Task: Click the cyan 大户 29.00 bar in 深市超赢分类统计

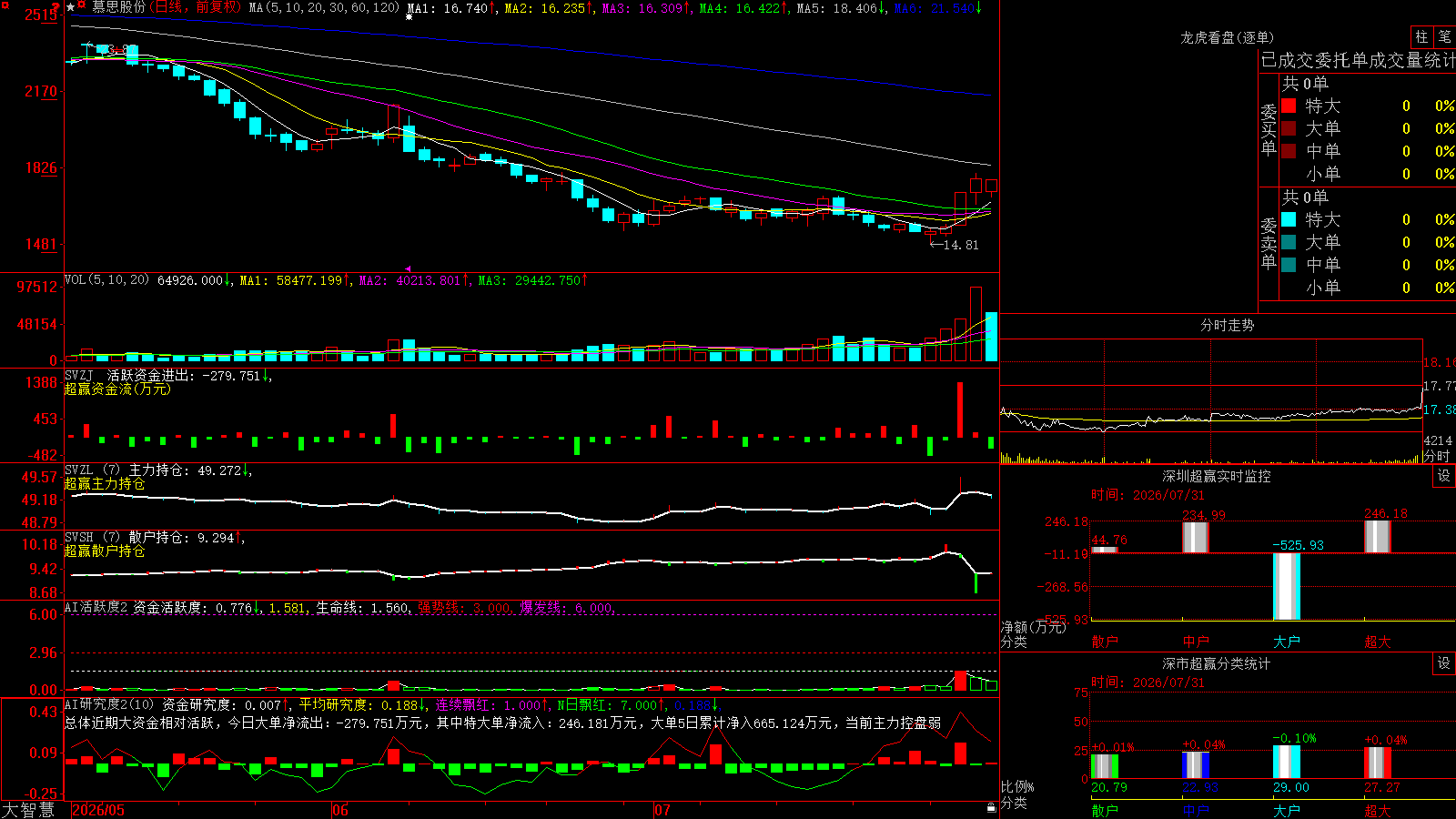Action: [1287, 763]
